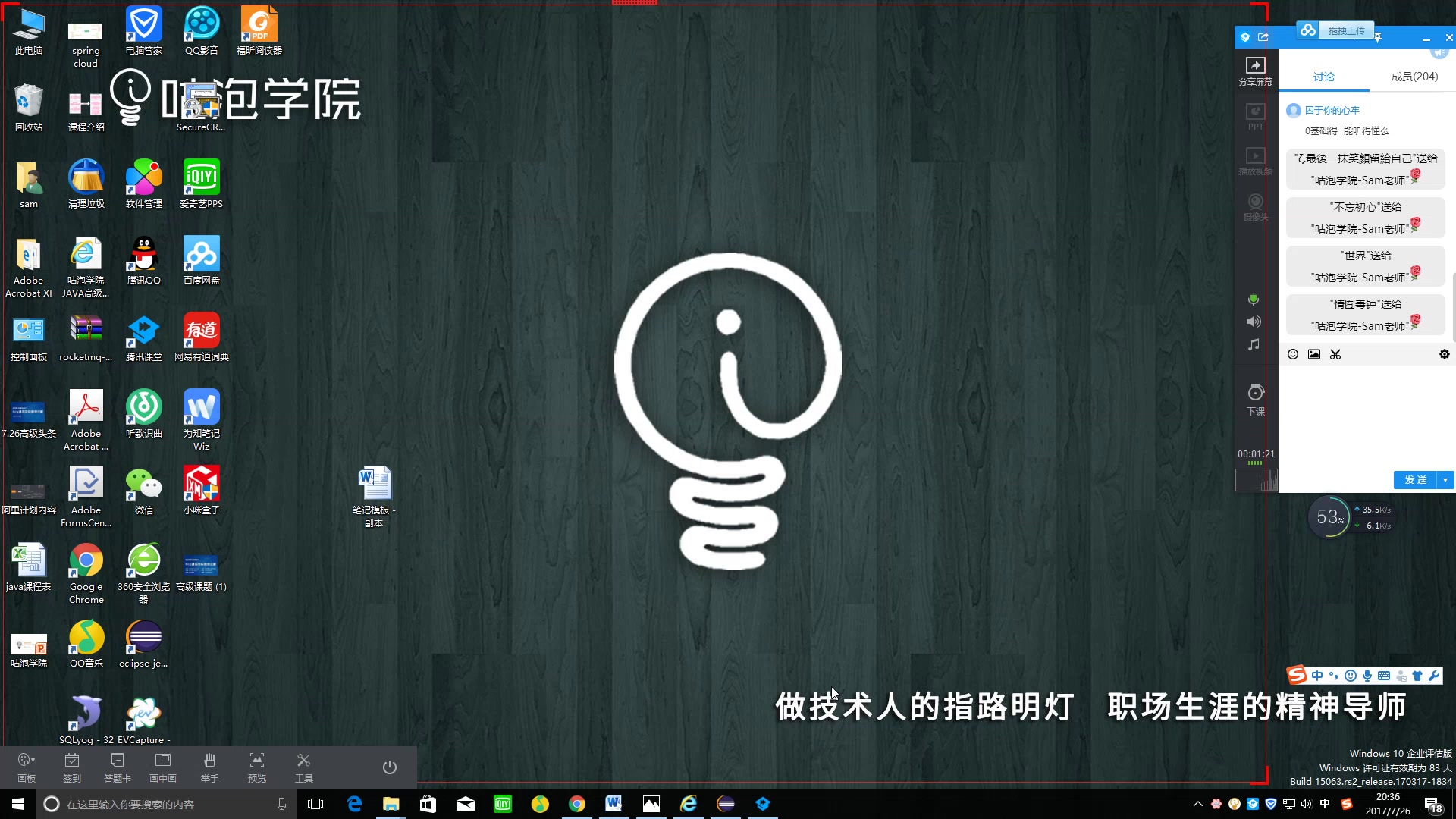Screen dimensions: 1456x819
Task: Open 福昕阅读器 PDF desktop icon
Action: [259, 30]
